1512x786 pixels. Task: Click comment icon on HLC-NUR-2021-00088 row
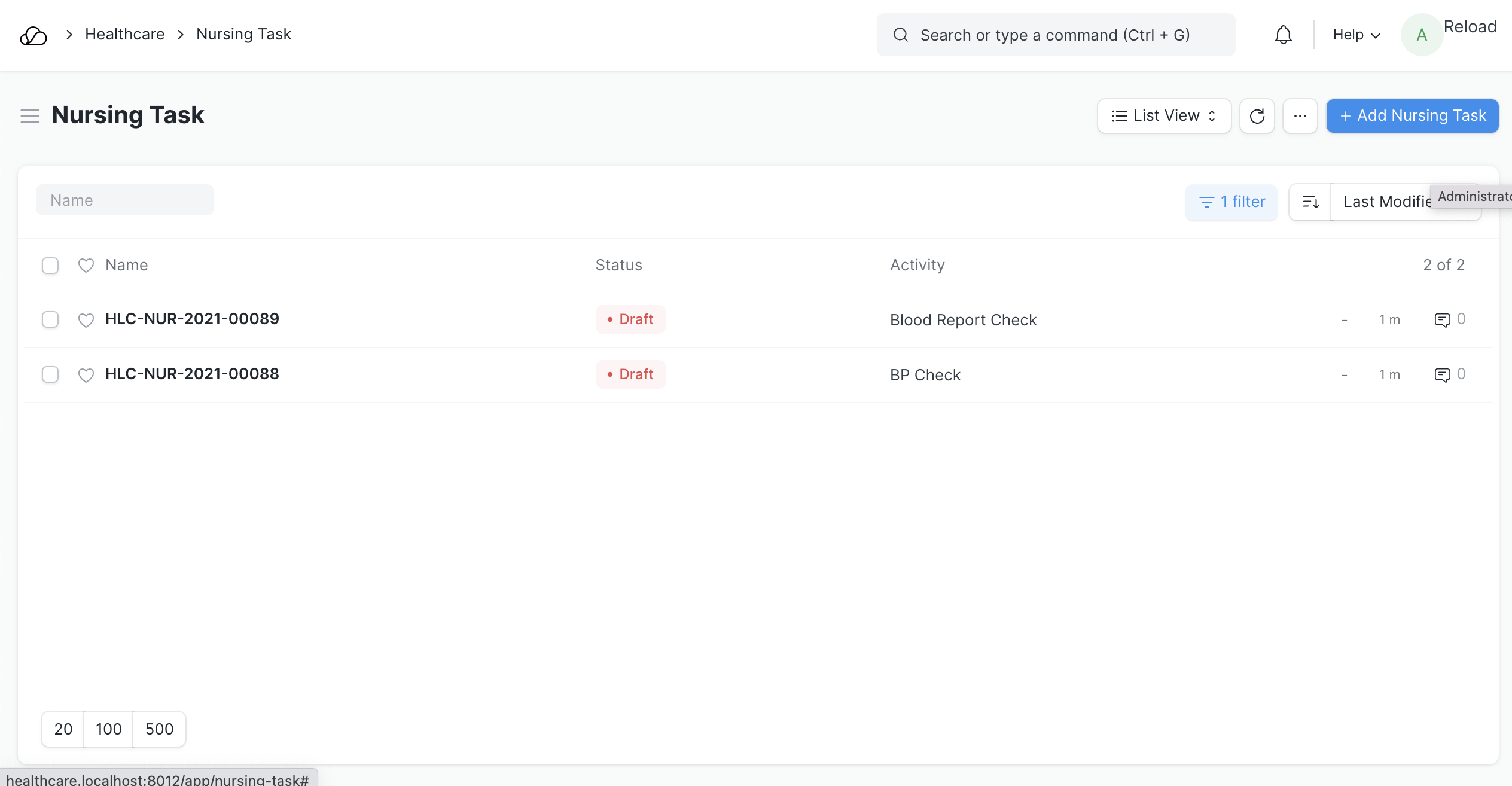pyautogui.click(x=1442, y=375)
